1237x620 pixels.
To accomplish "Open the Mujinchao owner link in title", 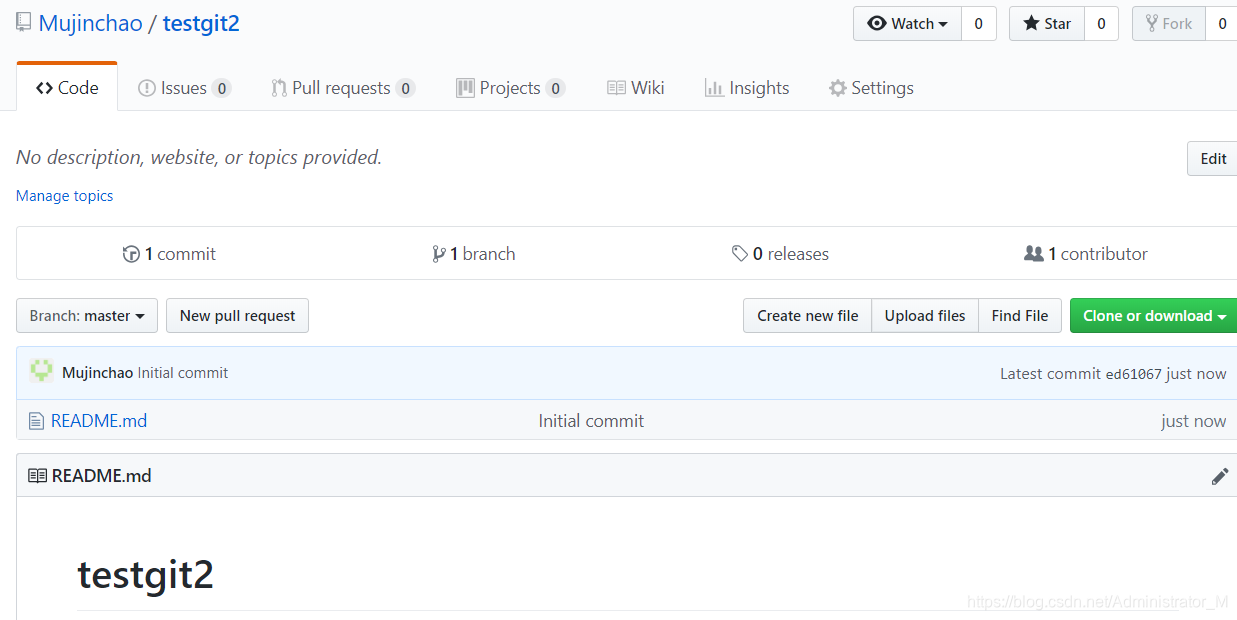I will click(x=91, y=24).
